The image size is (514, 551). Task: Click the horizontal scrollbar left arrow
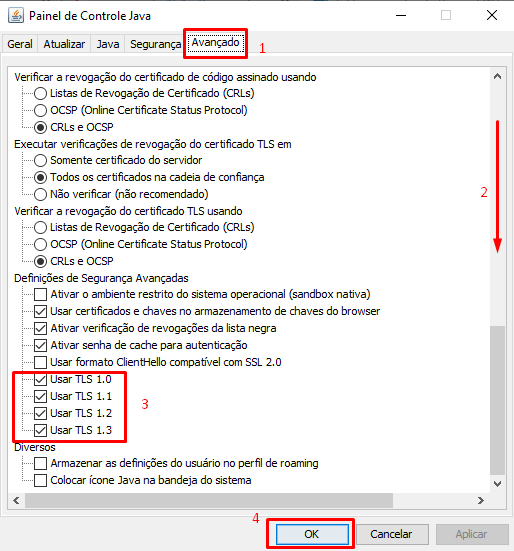[16, 500]
